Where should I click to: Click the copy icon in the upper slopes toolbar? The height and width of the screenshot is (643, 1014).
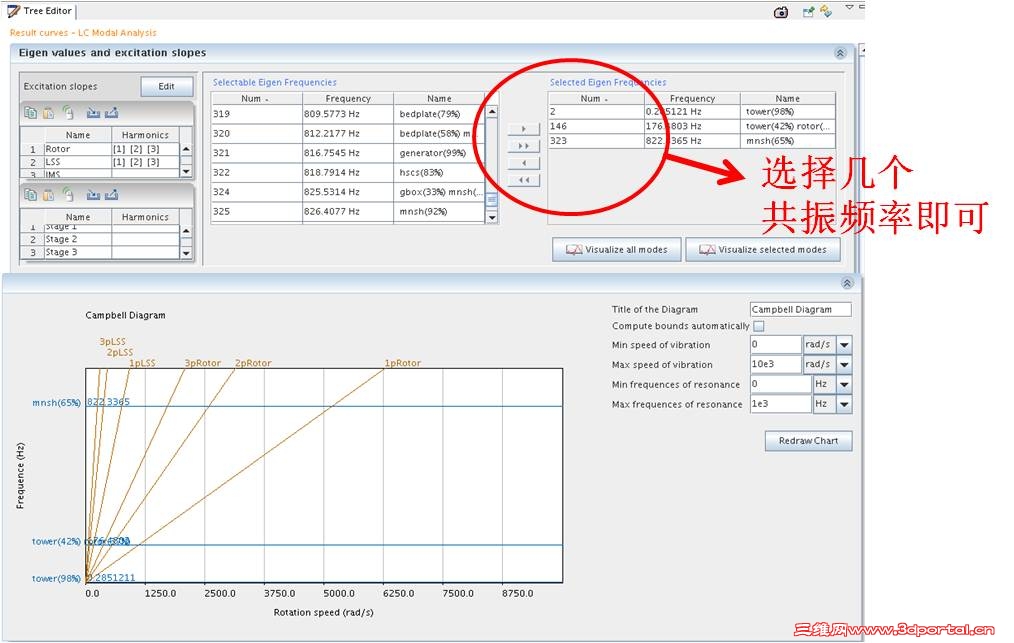[x=30, y=113]
